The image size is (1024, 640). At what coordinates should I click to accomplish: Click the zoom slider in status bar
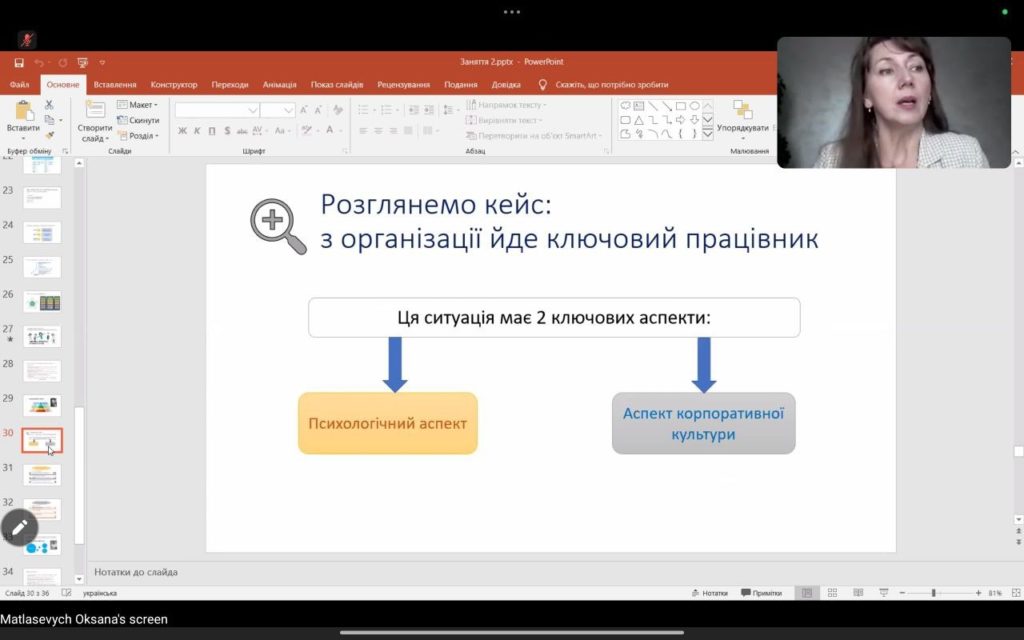[x=933, y=593]
